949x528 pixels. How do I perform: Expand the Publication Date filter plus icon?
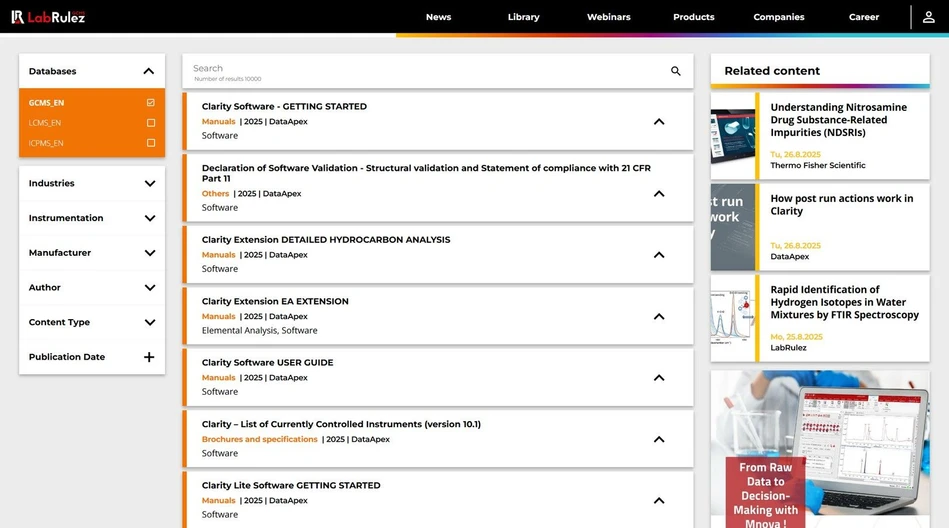[x=149, y=357]
